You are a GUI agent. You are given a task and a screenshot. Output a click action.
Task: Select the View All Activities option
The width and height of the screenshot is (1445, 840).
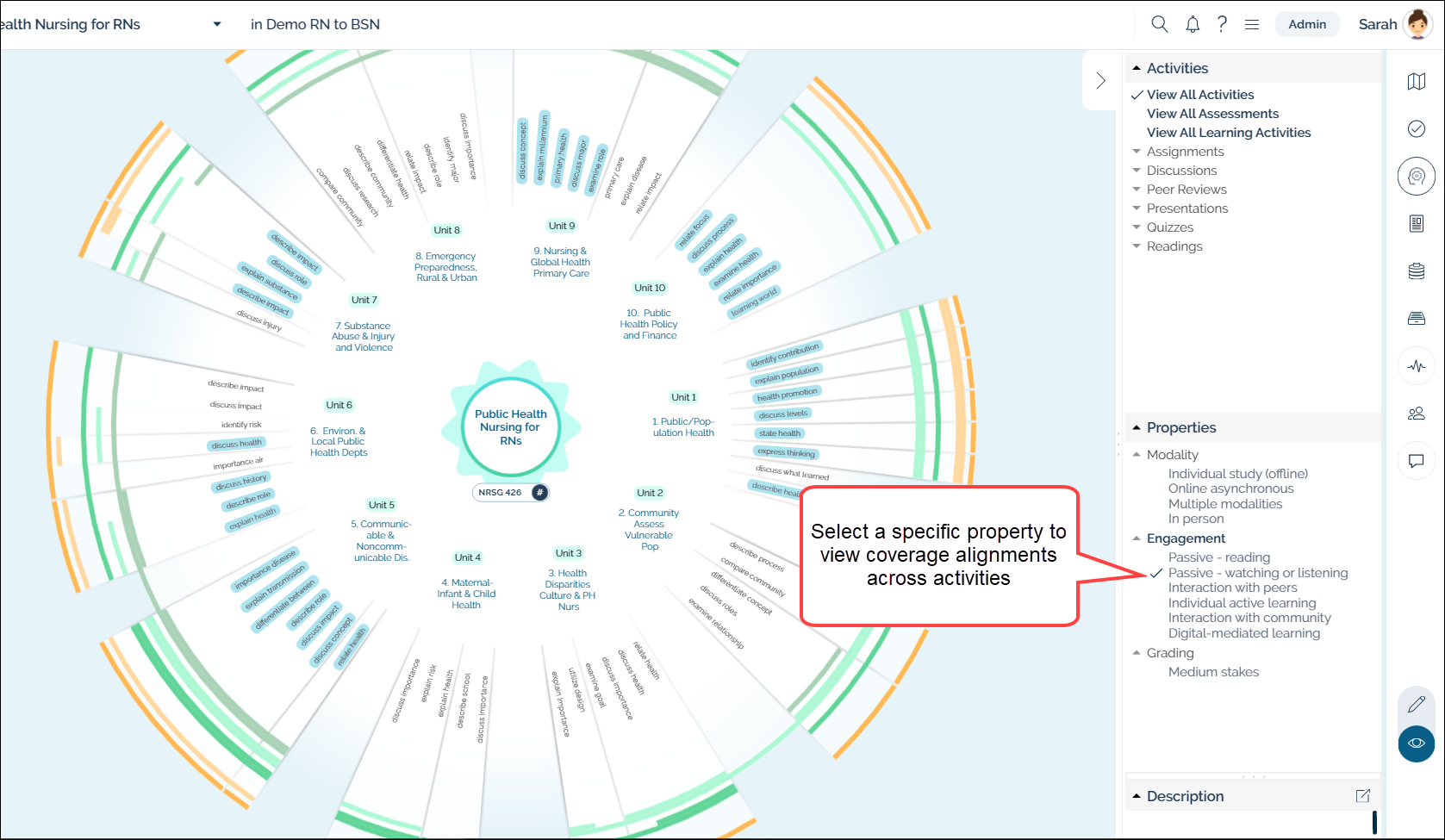click(1199, 95)
